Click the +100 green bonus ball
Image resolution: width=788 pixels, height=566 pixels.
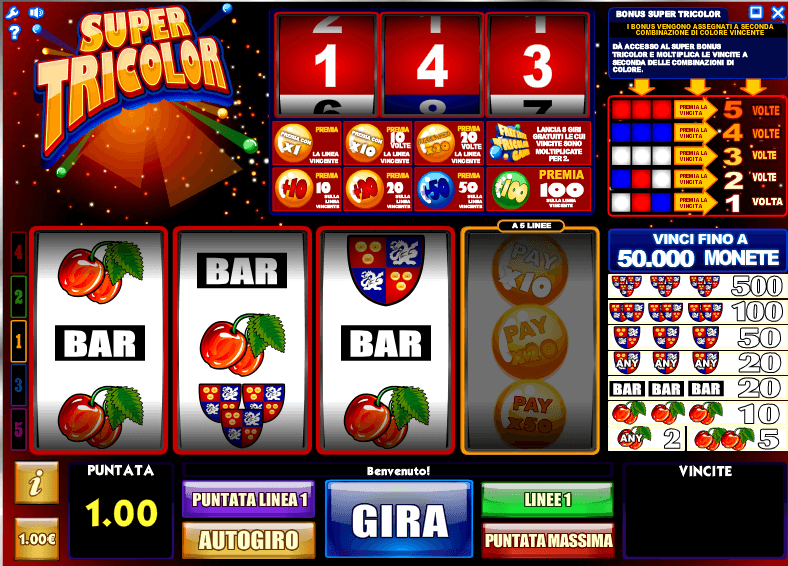point(510,190)
